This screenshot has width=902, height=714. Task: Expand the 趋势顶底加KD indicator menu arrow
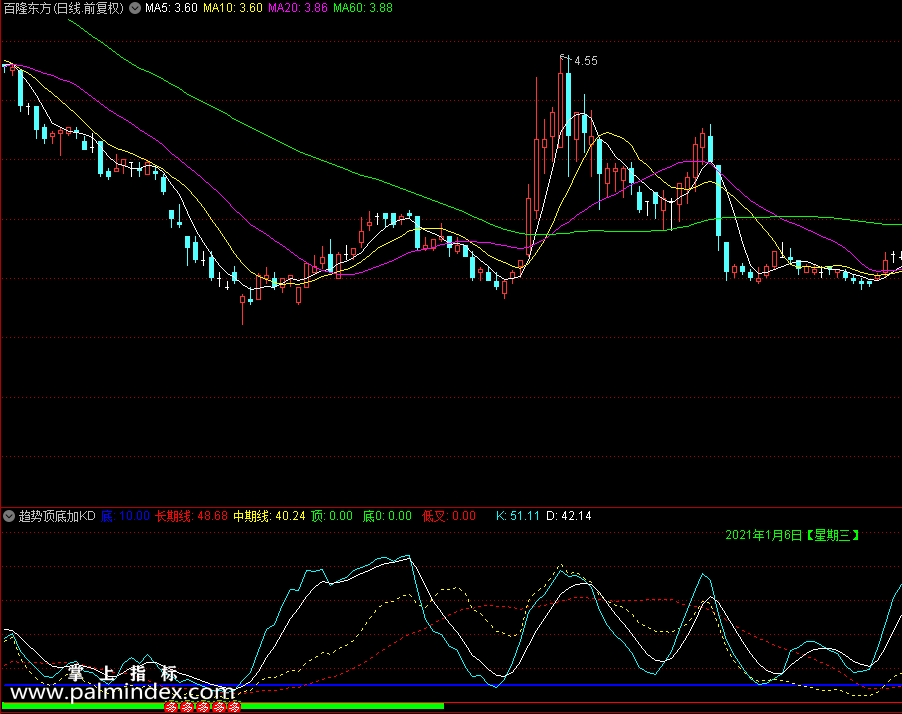click(x=9, y=516)
